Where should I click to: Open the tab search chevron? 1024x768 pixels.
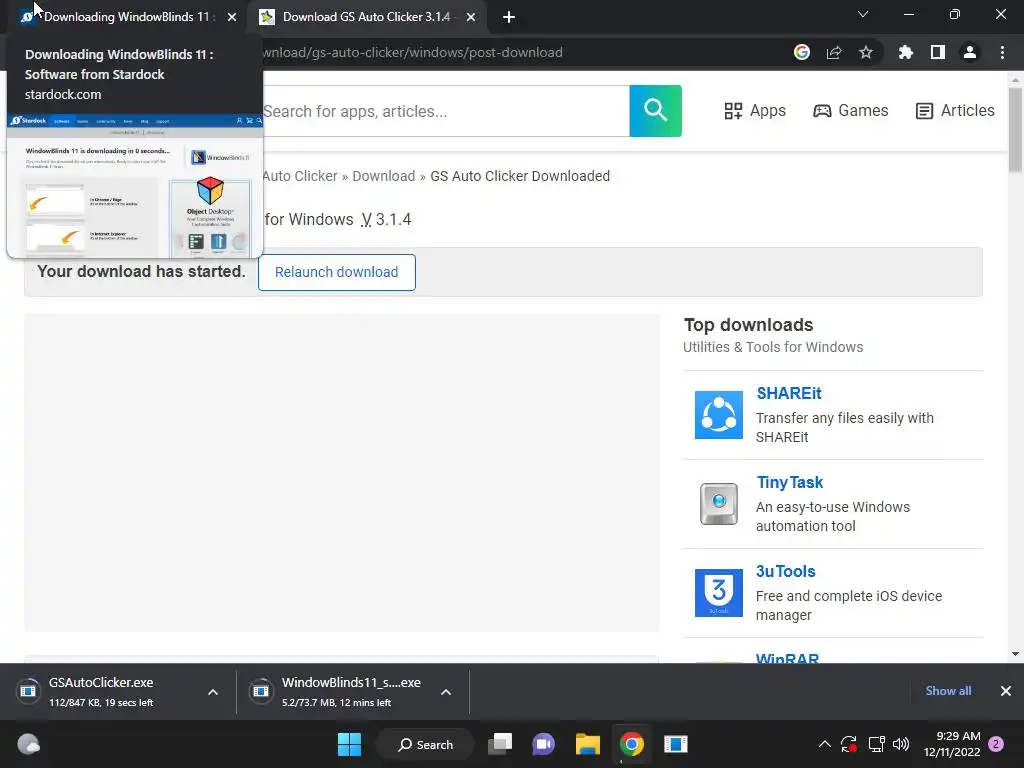(x=863, y=14)
